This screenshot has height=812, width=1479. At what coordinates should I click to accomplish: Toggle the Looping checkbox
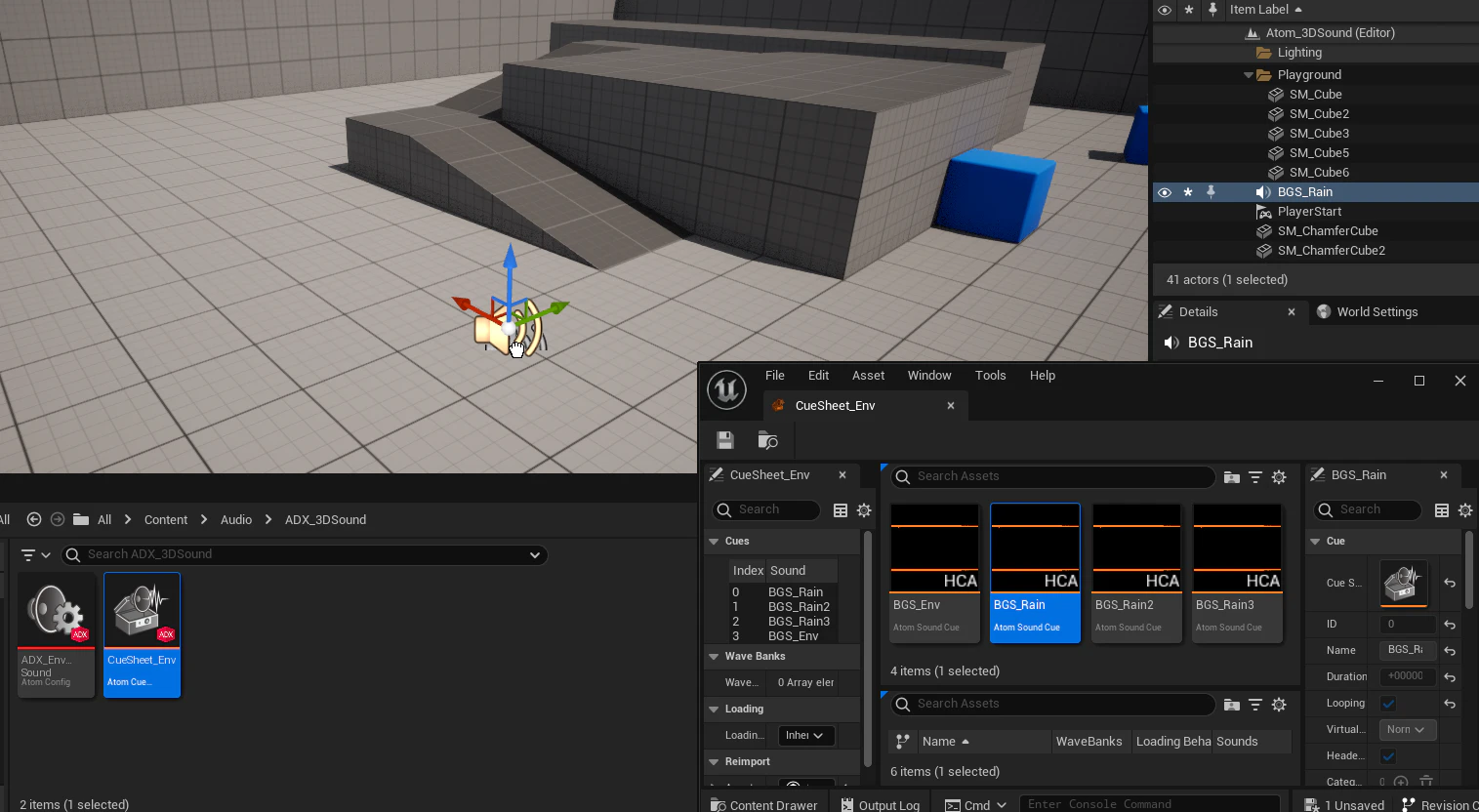click(x=1388, y=704)
